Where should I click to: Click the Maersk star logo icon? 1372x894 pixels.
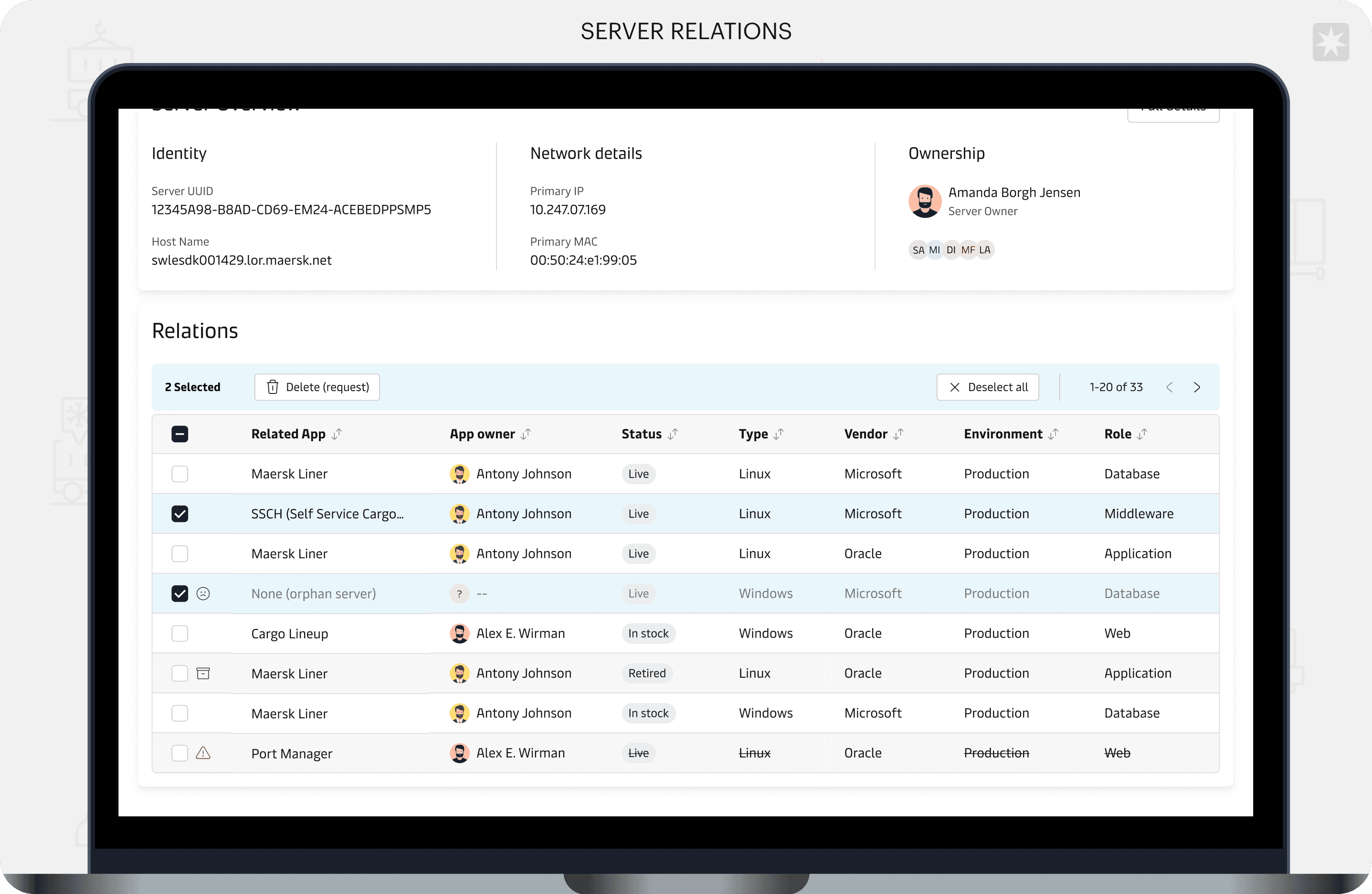(1330, 42)
